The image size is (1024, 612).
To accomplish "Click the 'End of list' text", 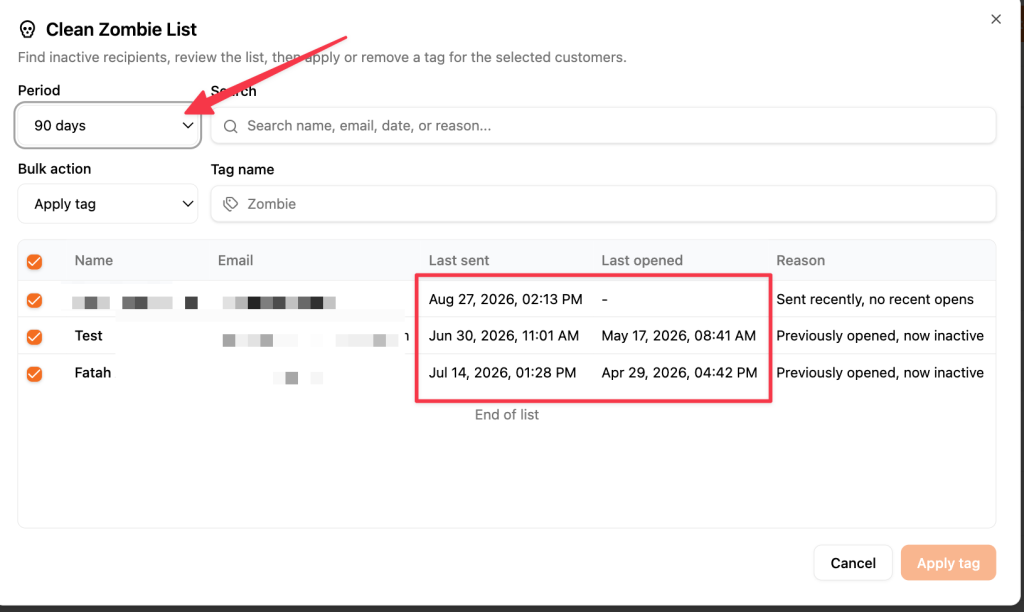I will (507, 415).
